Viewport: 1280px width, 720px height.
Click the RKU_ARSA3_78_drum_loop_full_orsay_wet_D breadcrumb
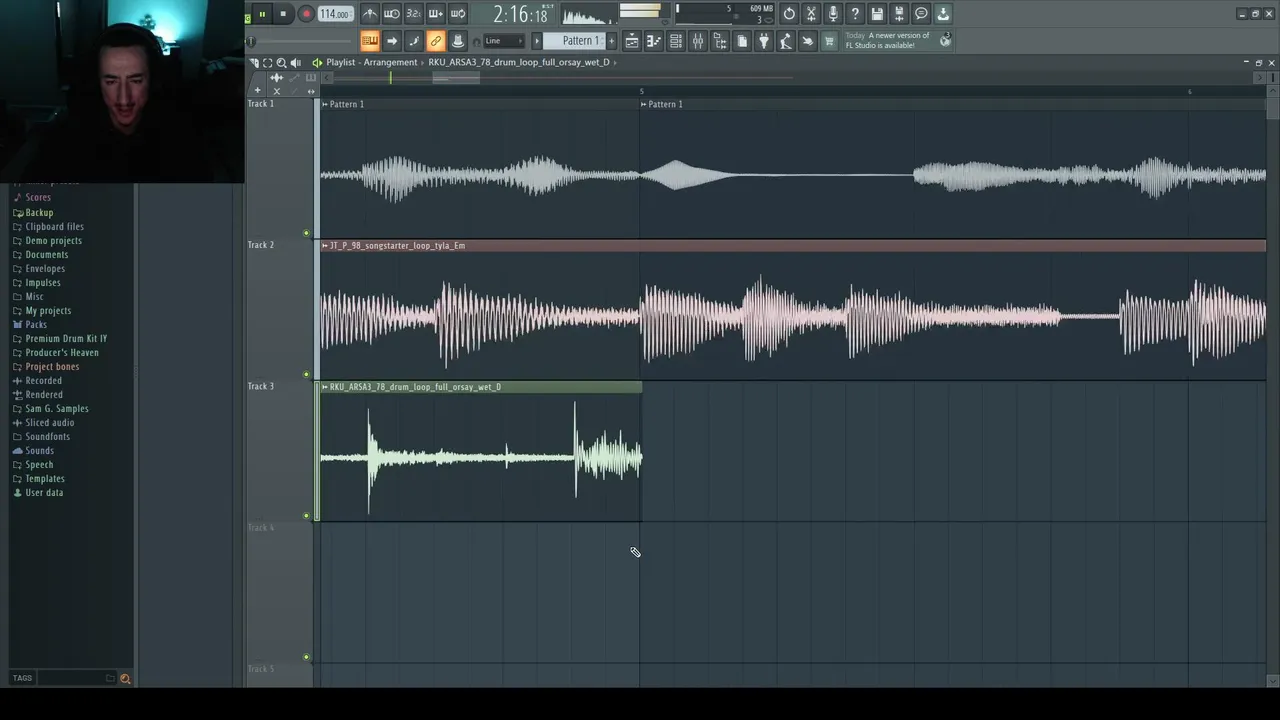tap(519, 62)
